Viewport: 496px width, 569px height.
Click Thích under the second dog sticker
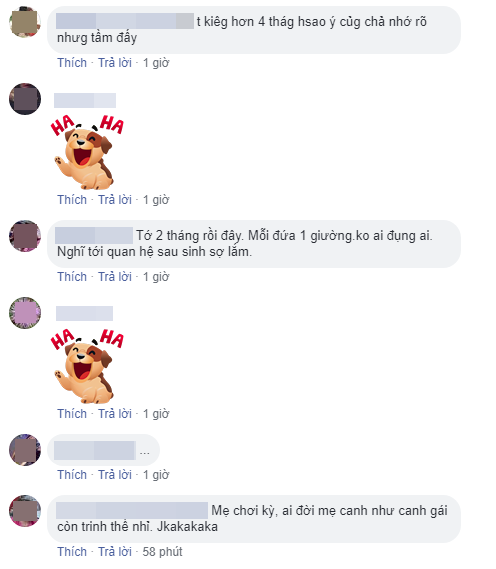coord(72,414)
